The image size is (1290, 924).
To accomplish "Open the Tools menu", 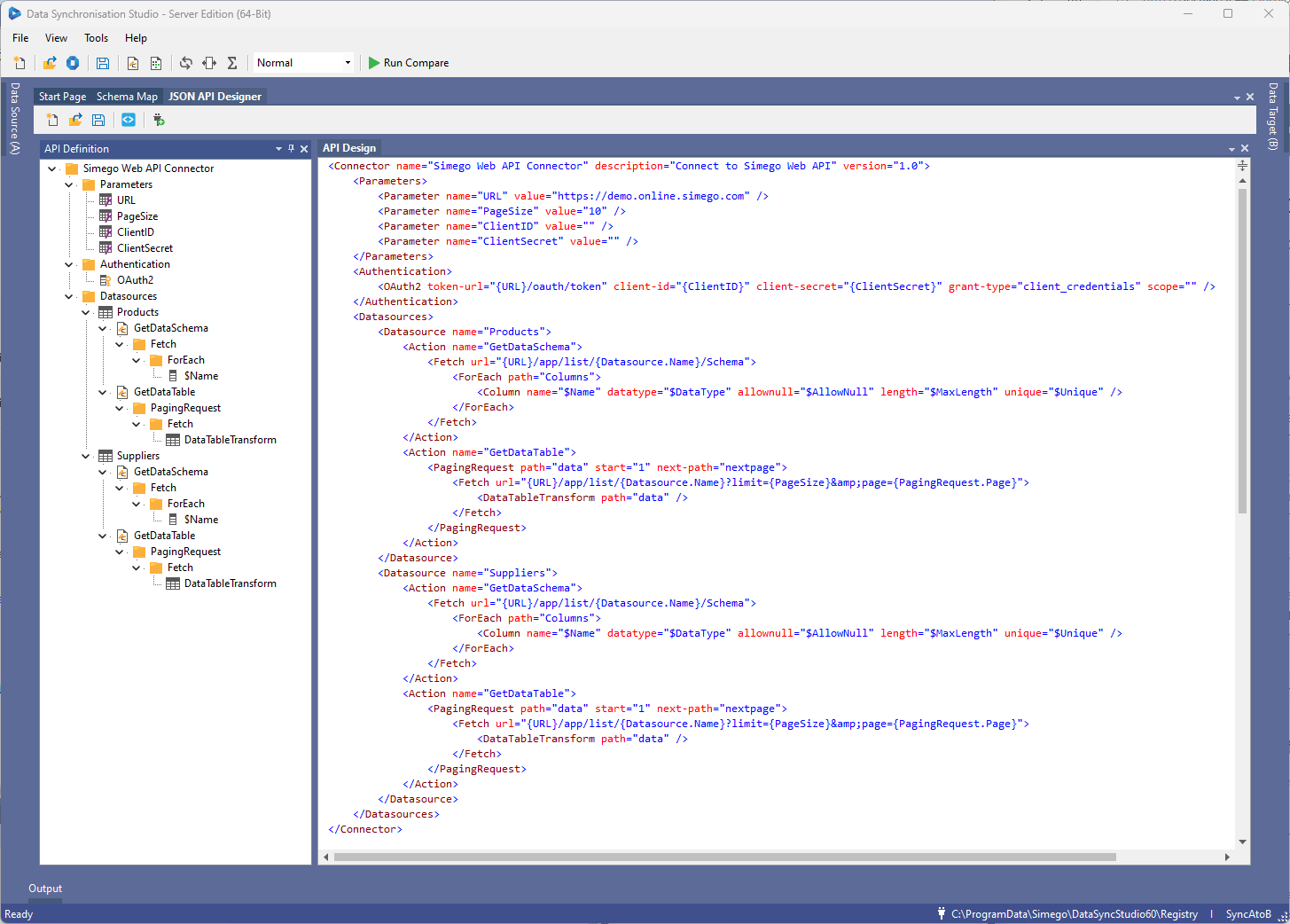I will tap(96, 38).
